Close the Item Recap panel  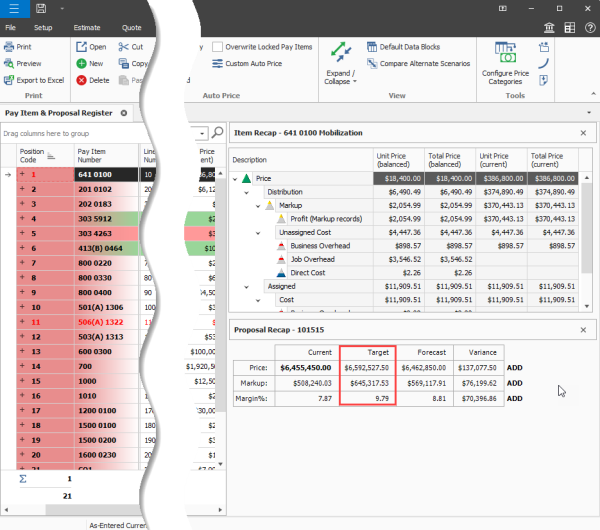583,133
